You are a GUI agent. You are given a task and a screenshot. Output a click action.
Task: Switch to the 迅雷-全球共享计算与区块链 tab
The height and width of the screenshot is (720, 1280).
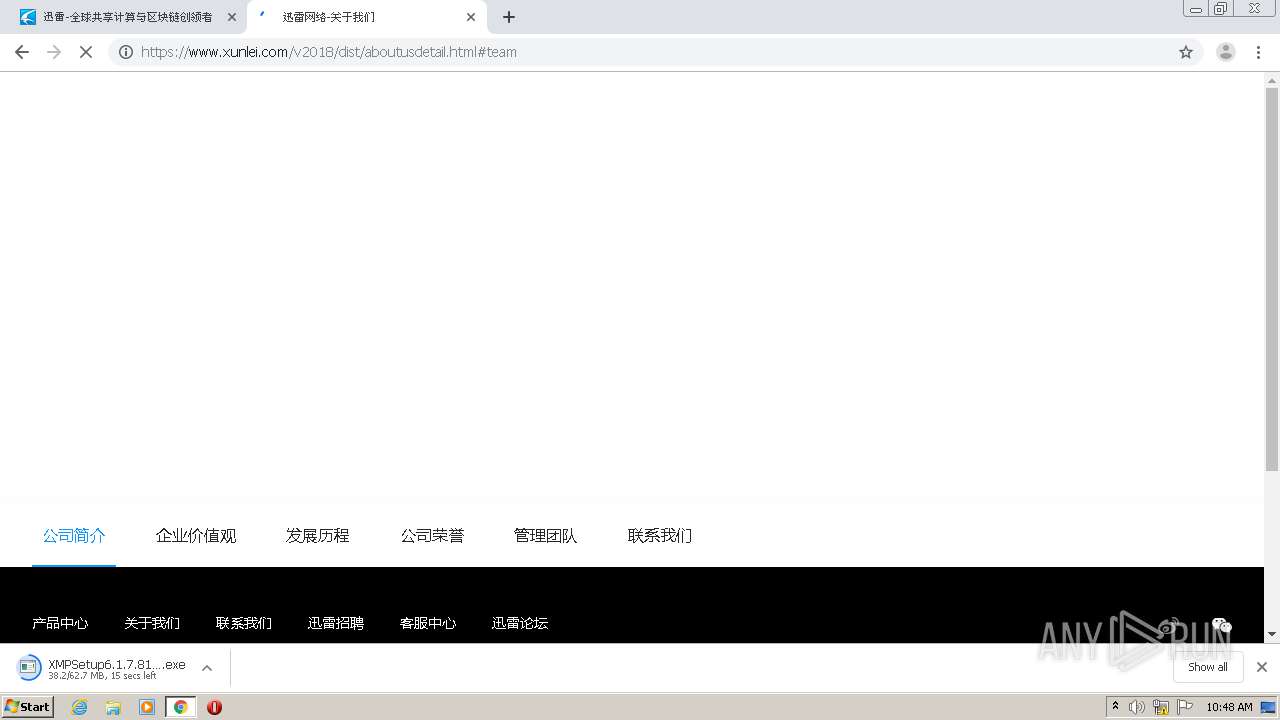pos(127,17)
